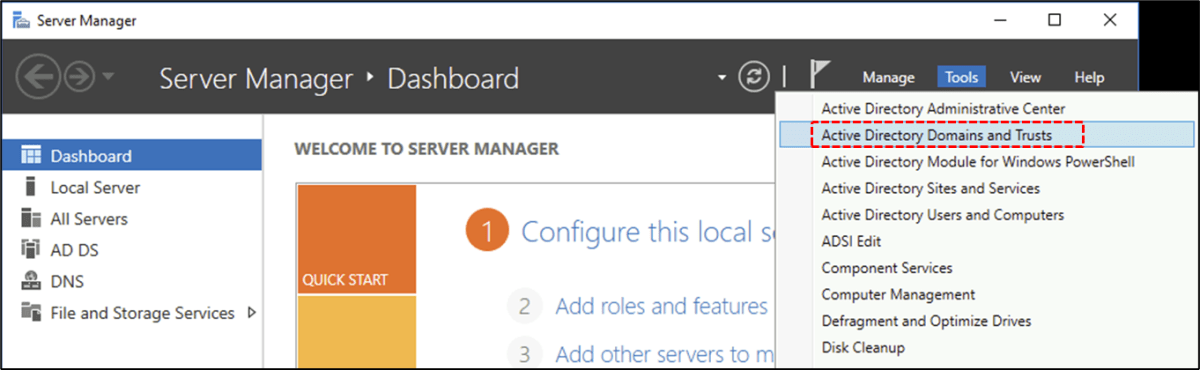Click the Local Server icon
This screenshot has width=1200, height=370.
pos(31,187)
